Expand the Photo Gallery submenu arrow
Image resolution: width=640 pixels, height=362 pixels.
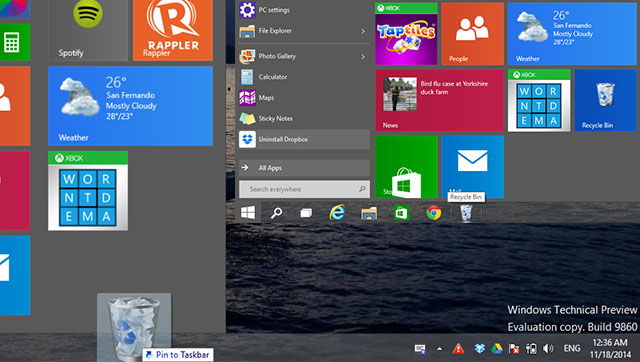[363, 57]
